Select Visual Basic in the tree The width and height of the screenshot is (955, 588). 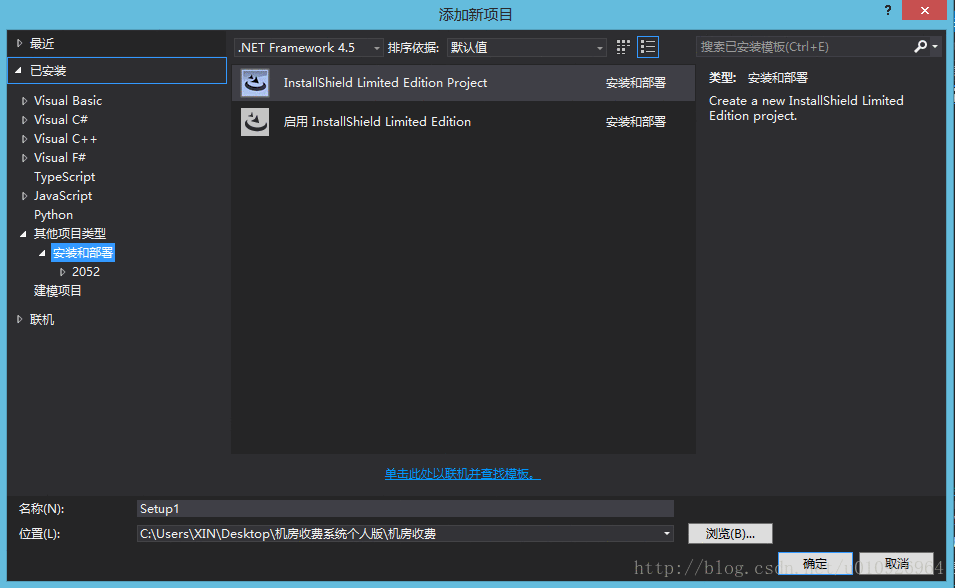click(68, 101)
